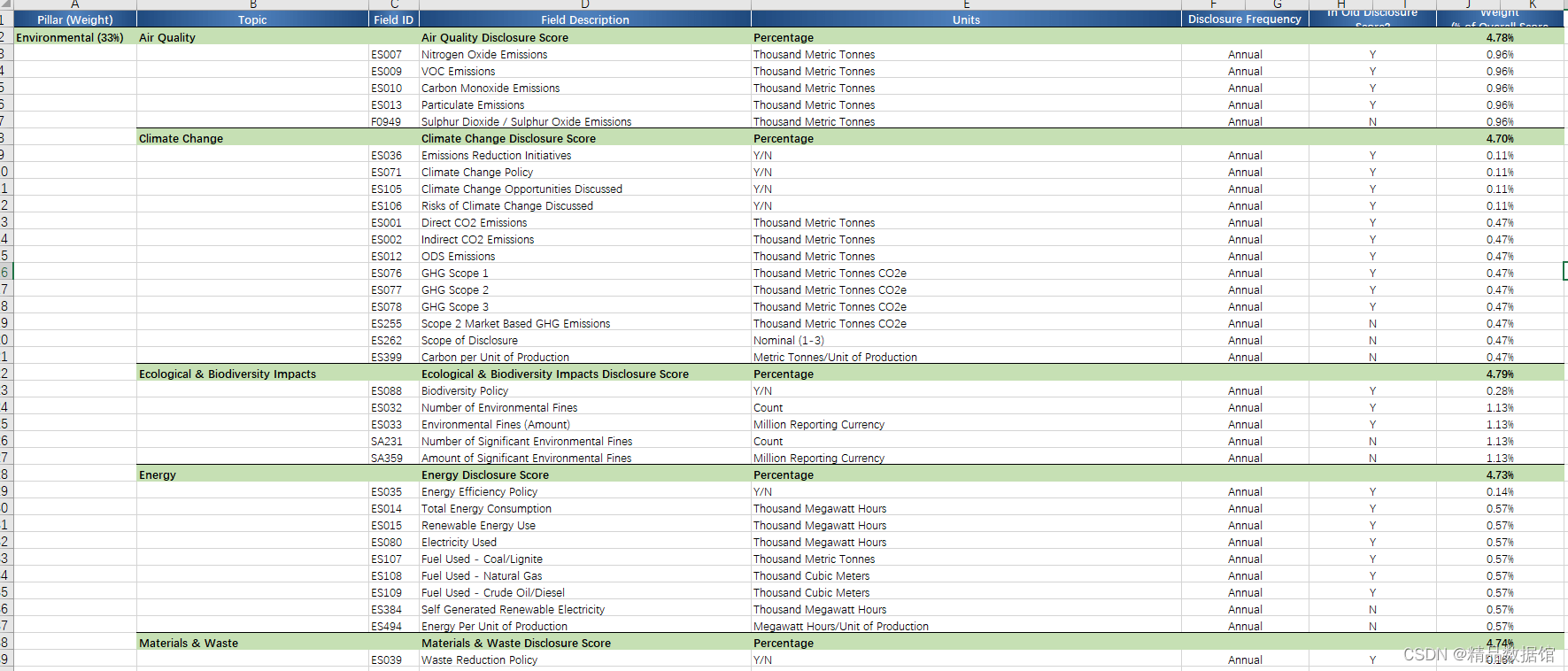Select cell containing Environmental (33%)
The width and height of the screenshot is (1568, 671).
(75, 37)
